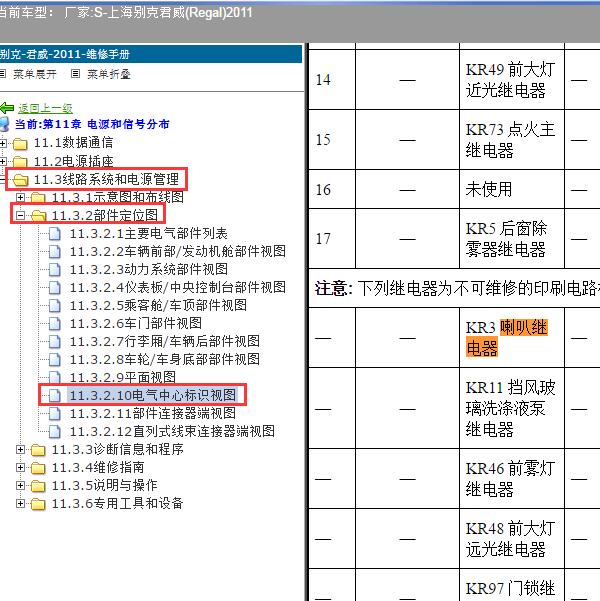The height and width of the screenshot is (601, 600).
Task: Click the current chapter icon by 当前:第11章
Action: [4, 124]
